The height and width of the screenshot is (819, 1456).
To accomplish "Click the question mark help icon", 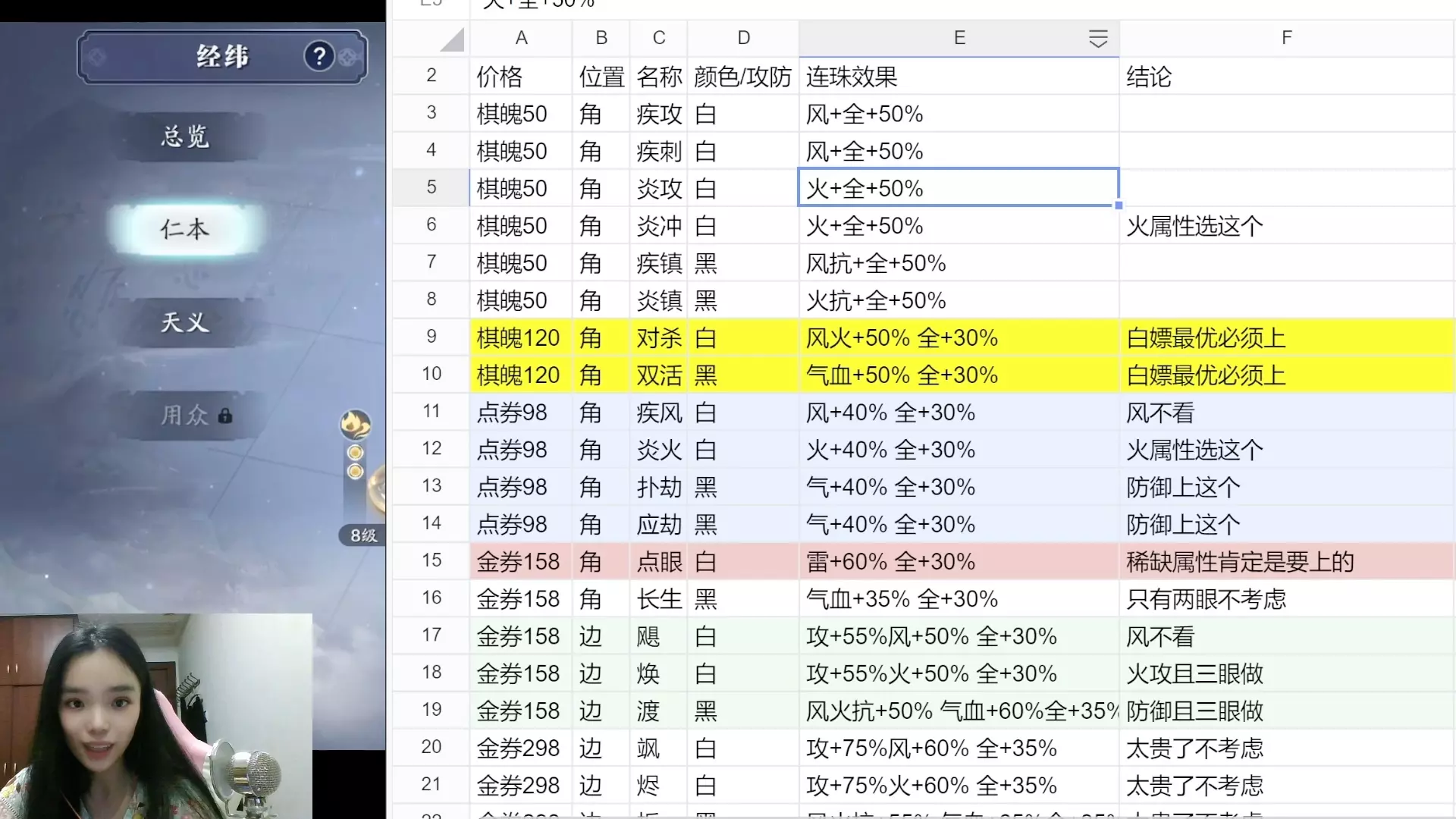I will [x=319, y=56].
